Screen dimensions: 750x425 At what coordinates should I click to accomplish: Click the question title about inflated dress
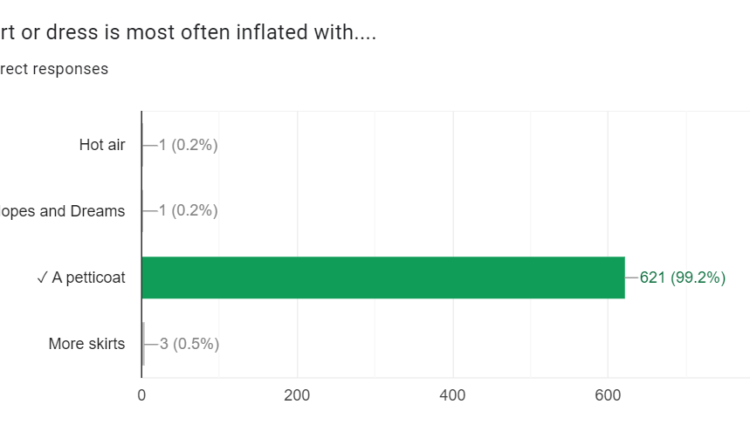(190, 32)
